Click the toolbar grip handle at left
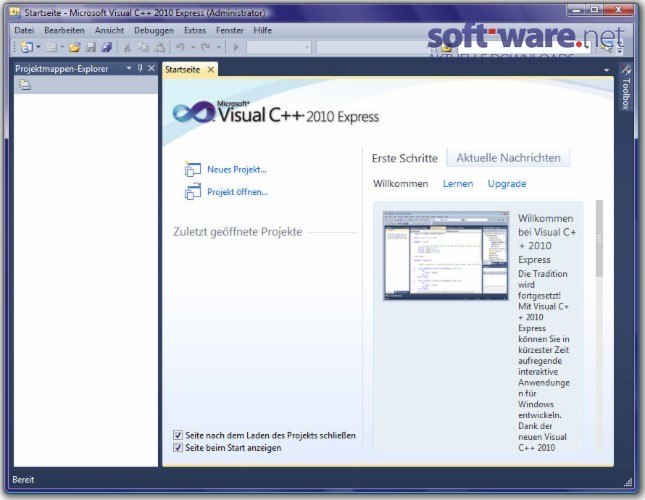This screenshot has width=645, height=500. pos(15,47)
